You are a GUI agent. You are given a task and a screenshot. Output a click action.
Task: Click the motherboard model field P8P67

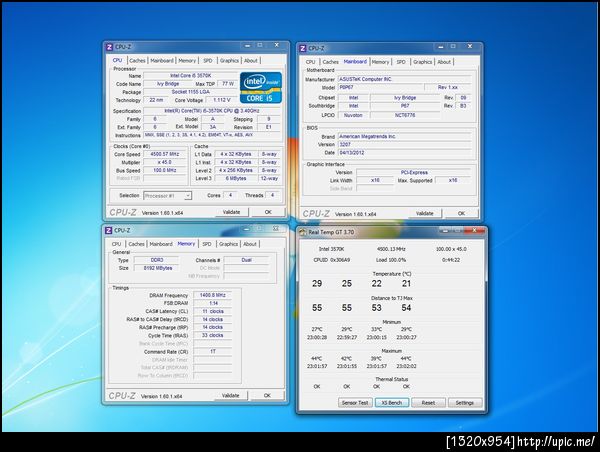coord(381,87)
